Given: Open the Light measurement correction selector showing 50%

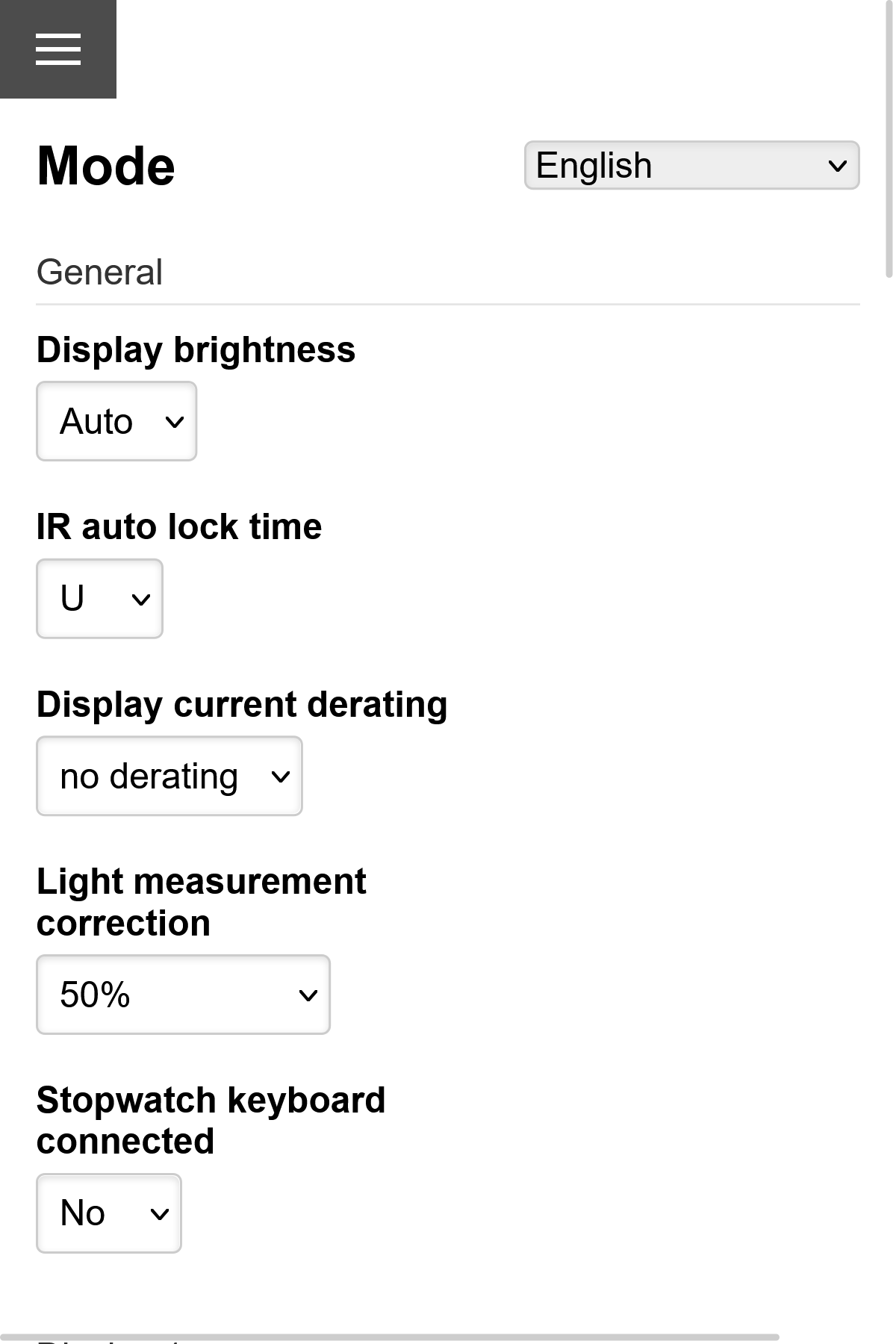Looking at the screenshot, I should tap(183, 995).
